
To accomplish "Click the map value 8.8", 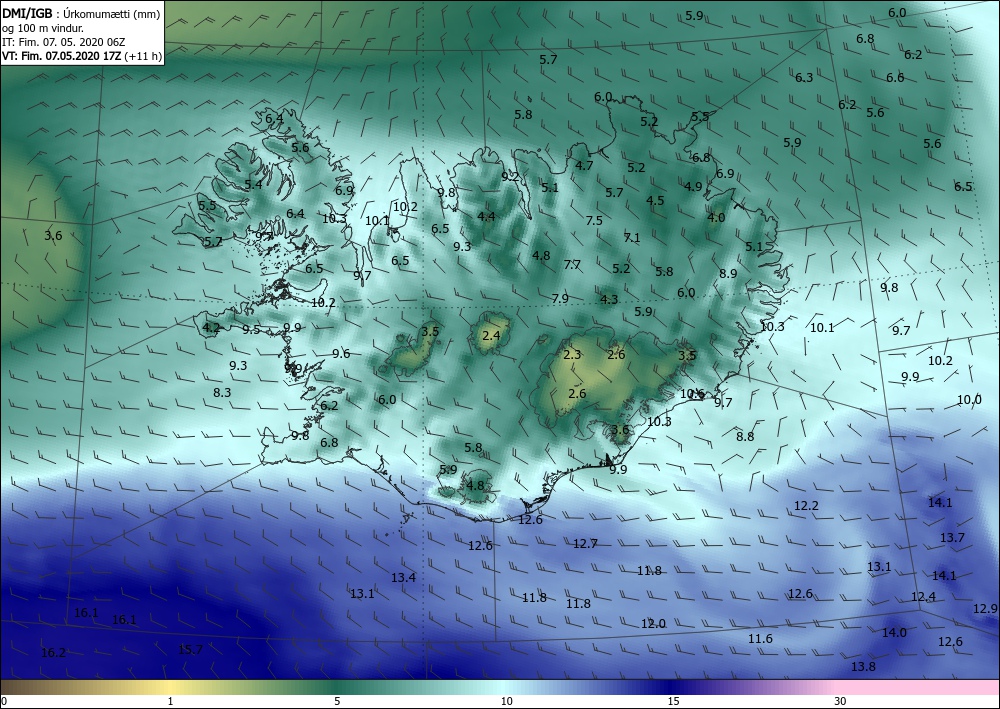I will click(745, 437).
